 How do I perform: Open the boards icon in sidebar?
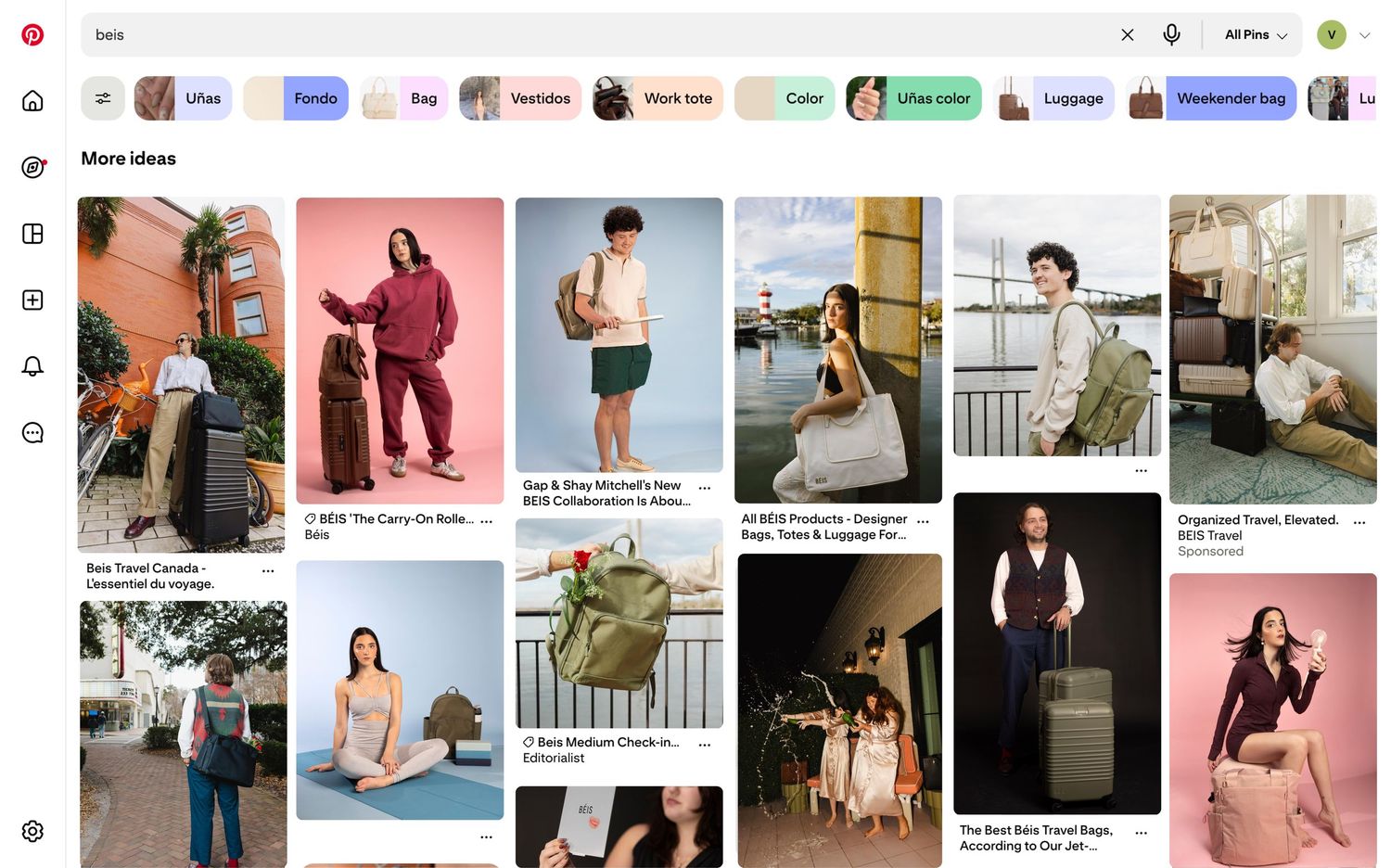click(32, 234)
